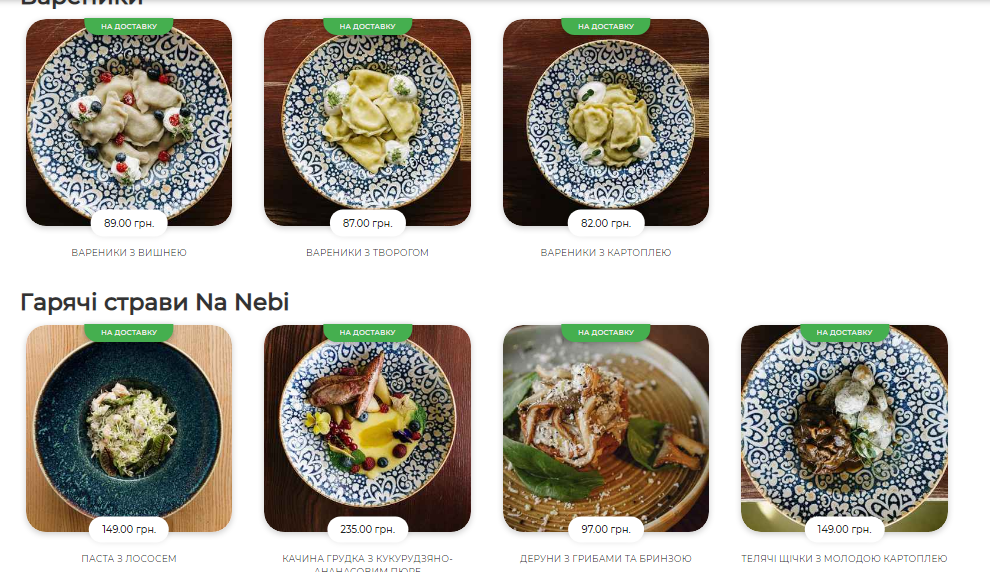Open the Вареники з картоплею dish photo
This screenshot has width=990, height=572.
pos(606,122)
